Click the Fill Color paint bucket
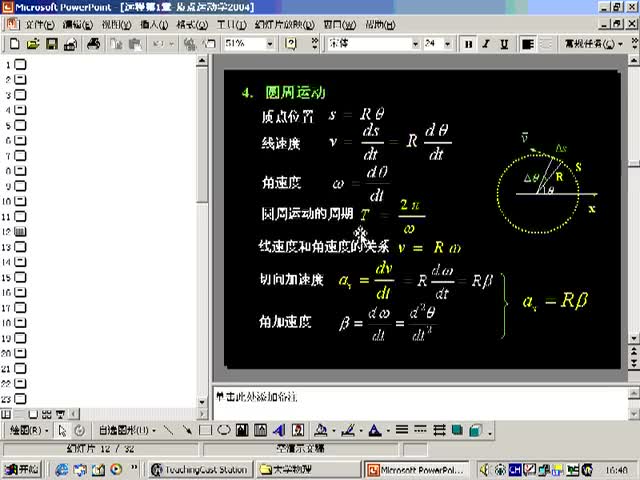Screen dimensions: 640x480 pyautogui.click(x=321, y=430)
